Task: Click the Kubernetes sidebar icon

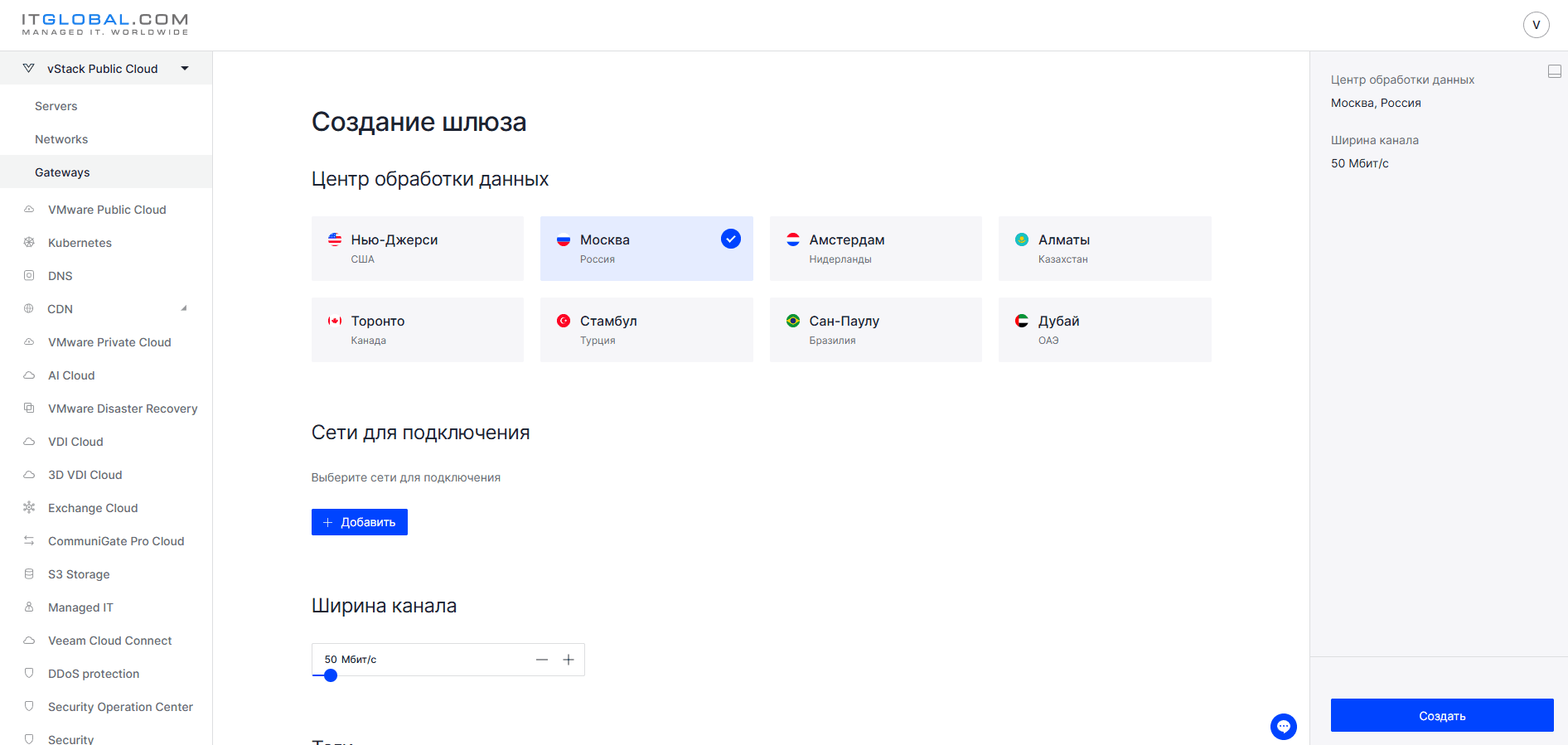Action: pos(29,242)
